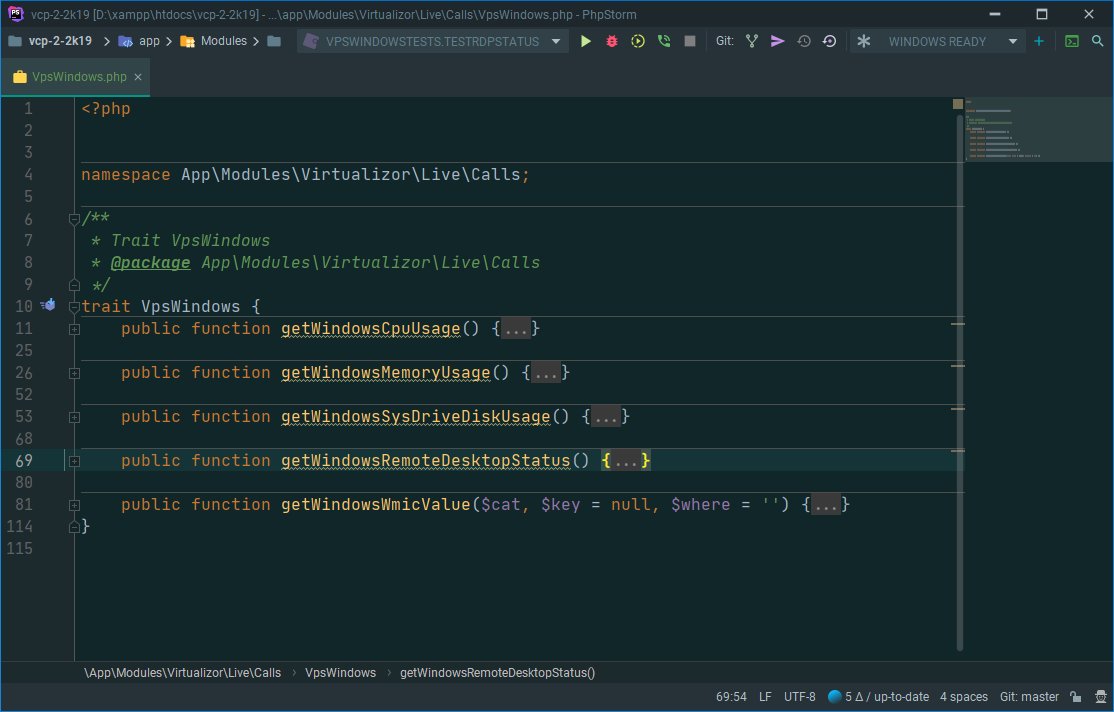Expand the folded getWindowsCpuUsage function

(74, 329)
